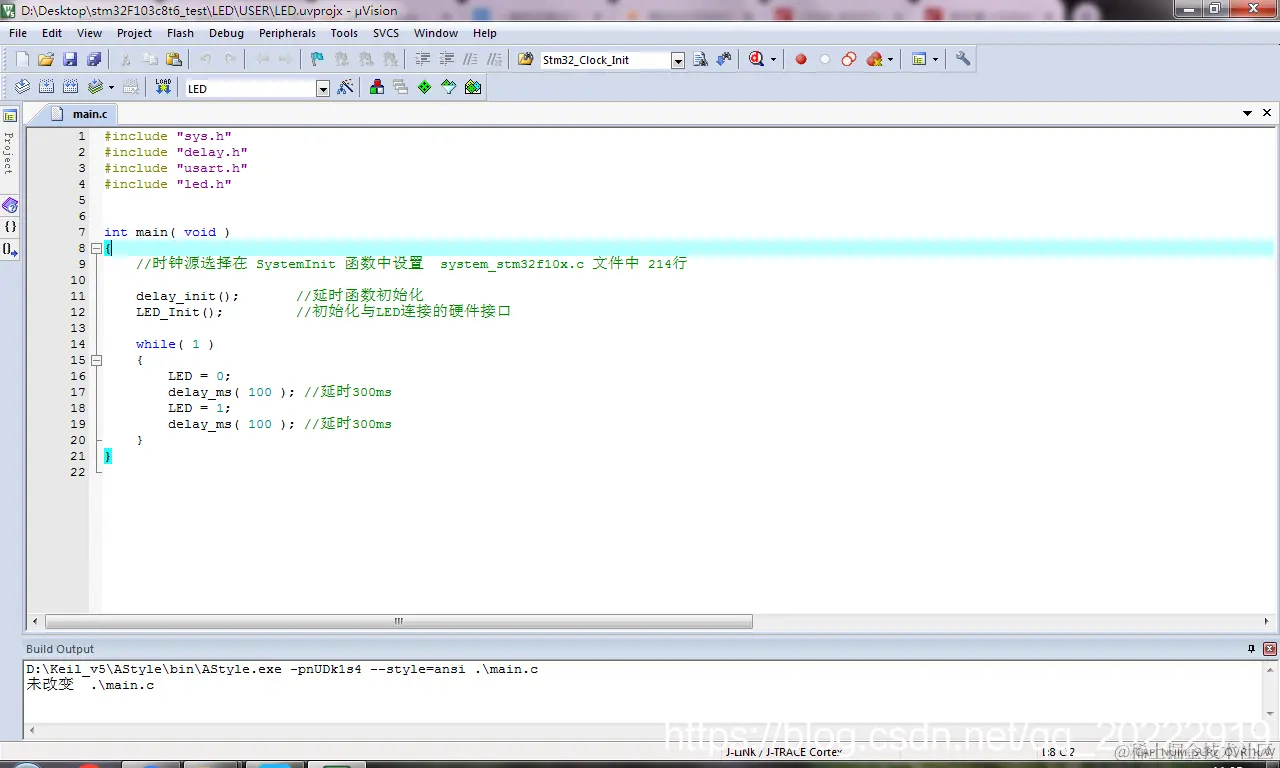This screenshot has width=1280, height=768.
Task: Collapse while loop fold at line 15
Action: click(x=96, y=360)
